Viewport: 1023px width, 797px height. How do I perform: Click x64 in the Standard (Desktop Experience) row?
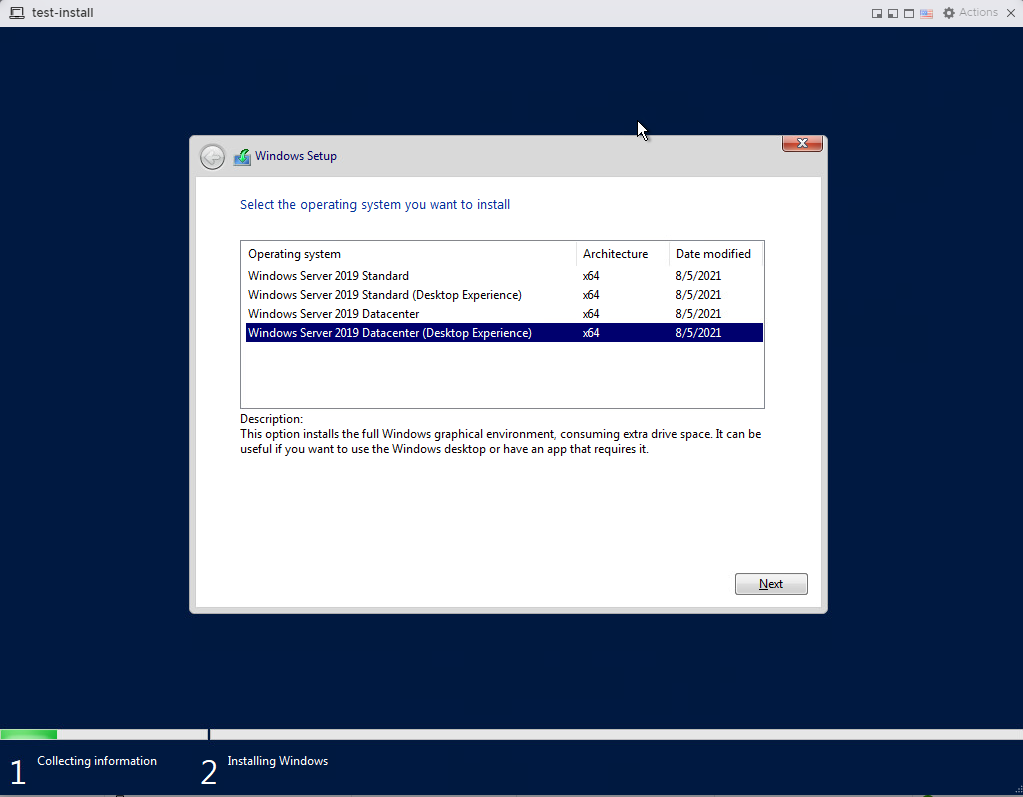(591, 295)
